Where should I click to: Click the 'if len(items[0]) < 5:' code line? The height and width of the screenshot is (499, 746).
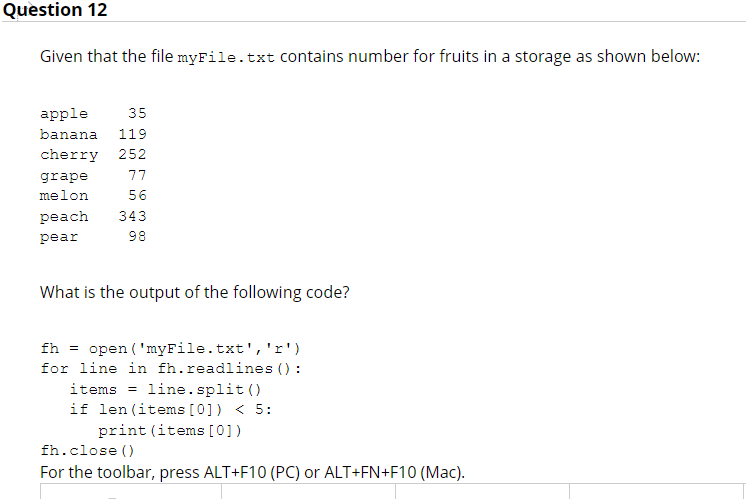click(x=171, y=410)
